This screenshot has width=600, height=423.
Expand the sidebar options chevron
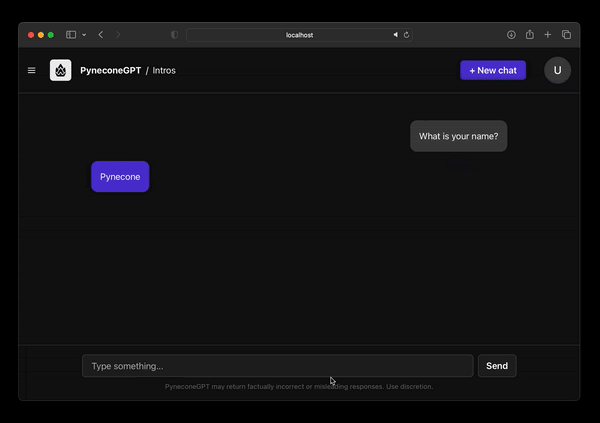pyautogui.click(x=84, y=35)
